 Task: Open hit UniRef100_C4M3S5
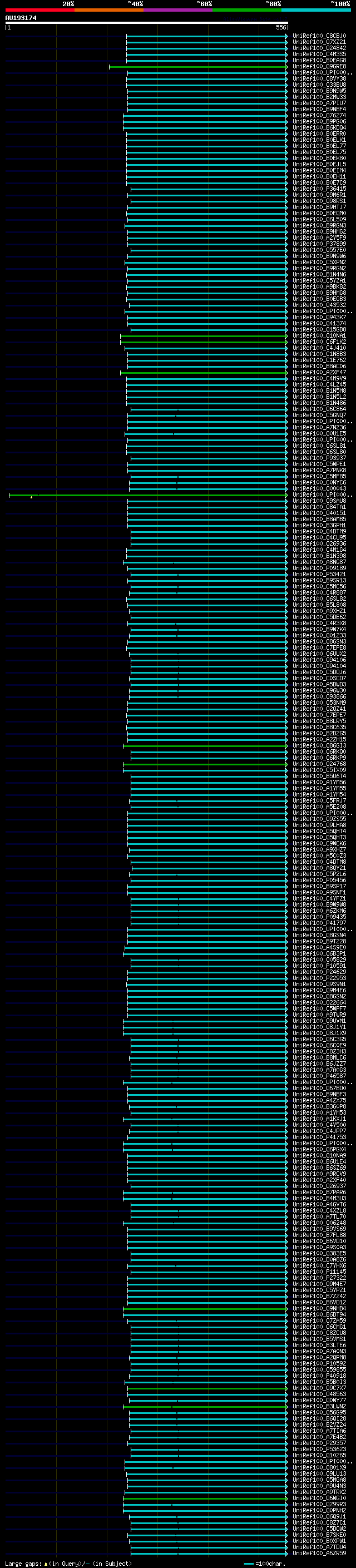coord(319,54)
